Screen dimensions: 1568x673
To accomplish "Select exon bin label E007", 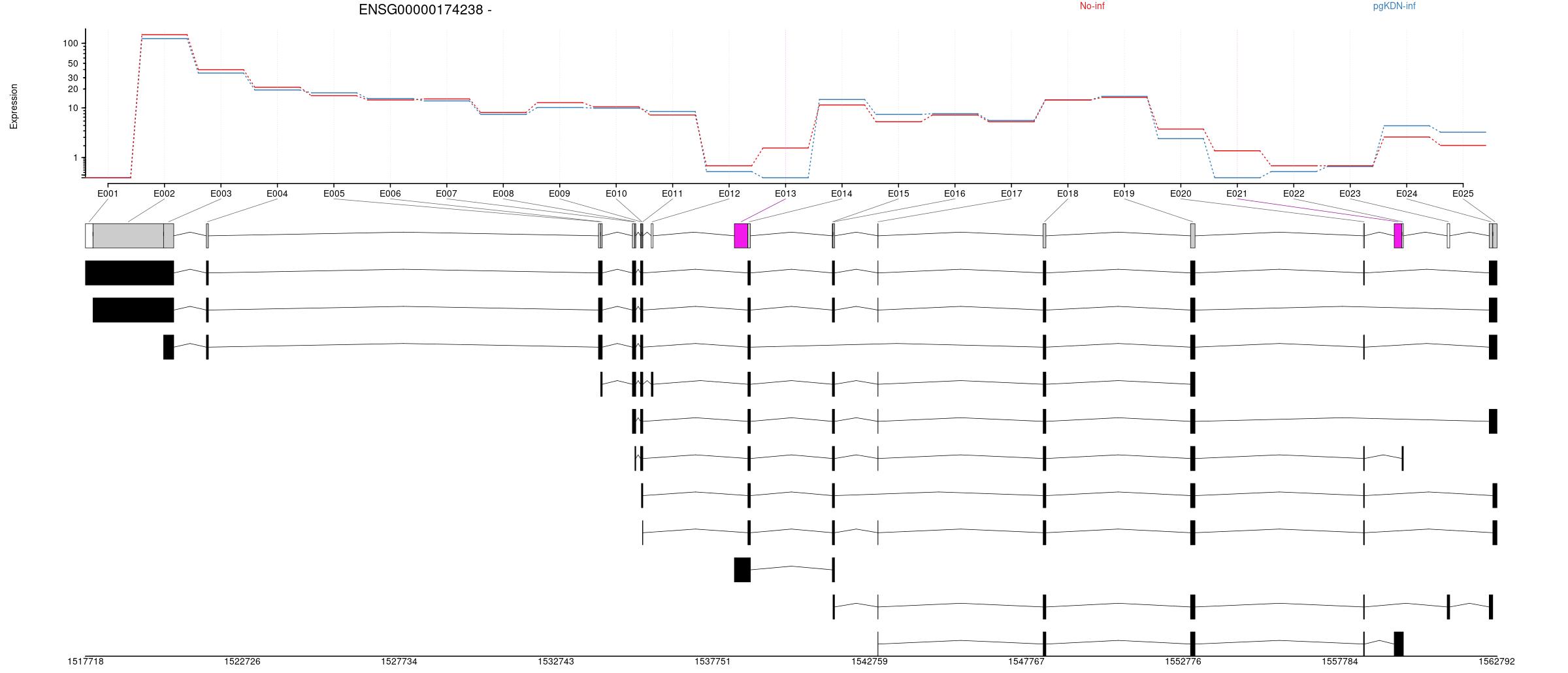I will pyautogui.click(x=446, y=193).
